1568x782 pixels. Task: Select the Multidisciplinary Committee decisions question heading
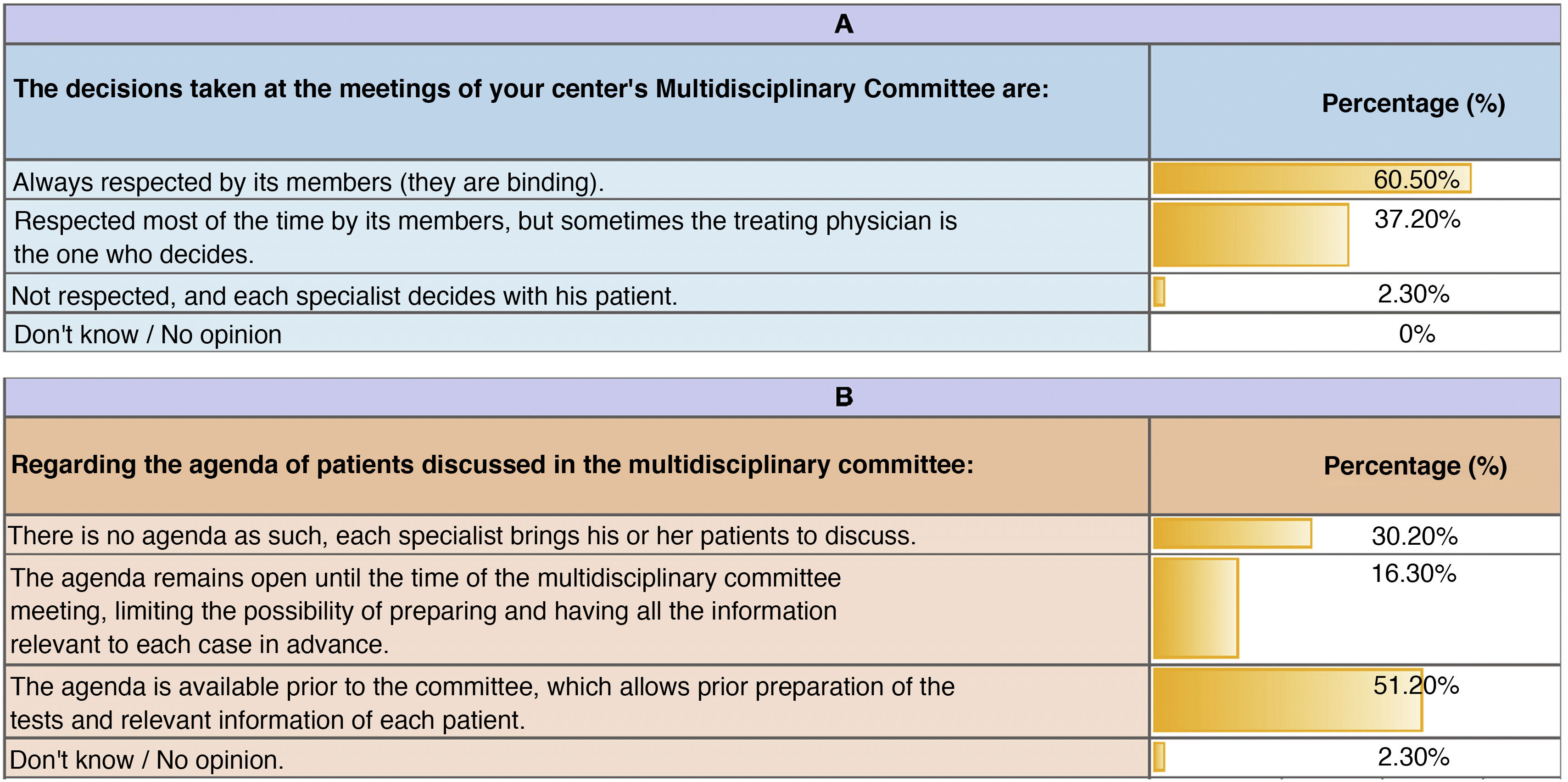point(531,89)
